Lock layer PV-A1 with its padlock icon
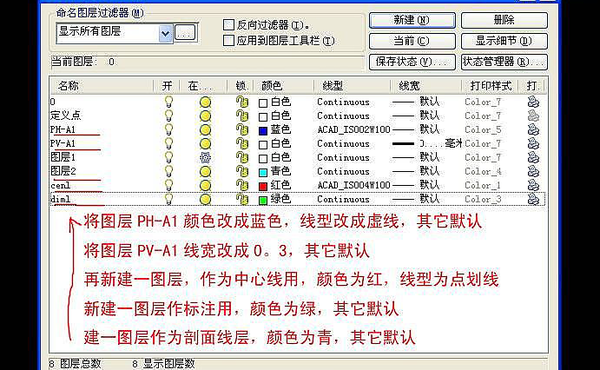Viewport: 600px width, 370px height. (x=242, y=143)
